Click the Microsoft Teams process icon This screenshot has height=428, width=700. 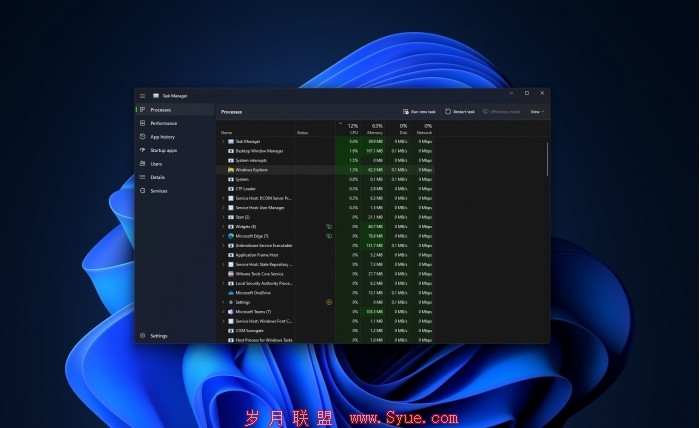click(231, 312)
